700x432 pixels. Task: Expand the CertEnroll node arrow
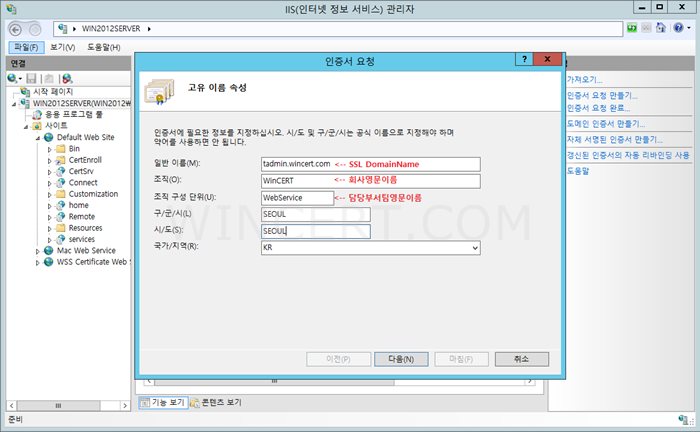click(x=49, y=160)
